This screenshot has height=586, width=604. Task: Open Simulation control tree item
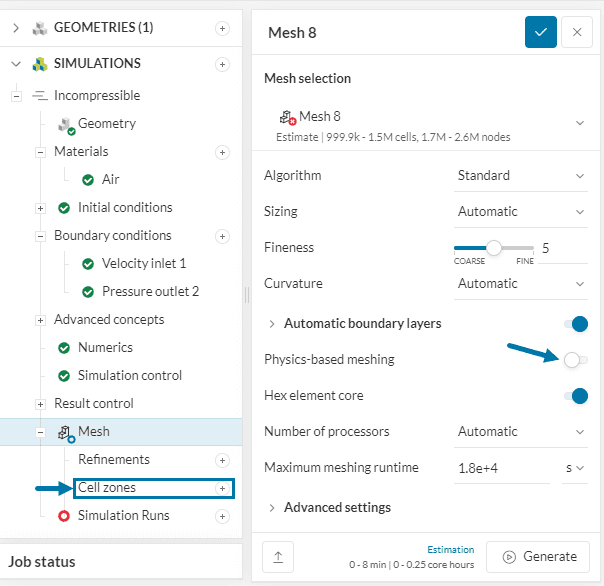[x=130, y=376]
